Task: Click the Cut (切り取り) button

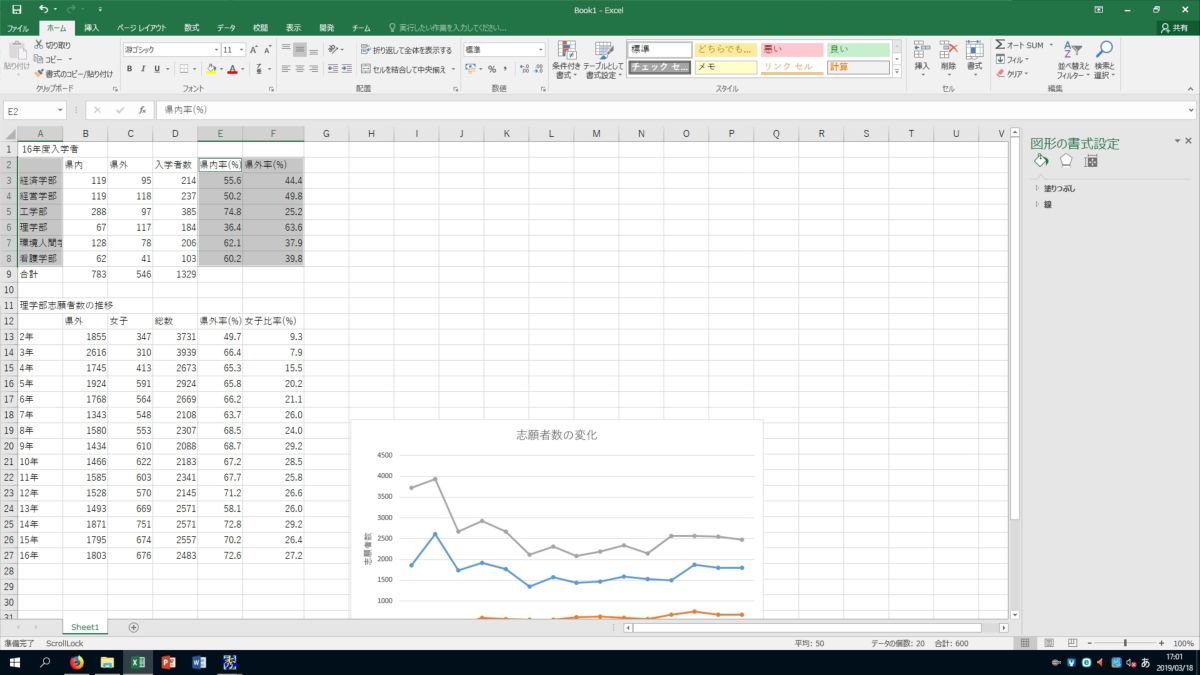Action: tap(52, 45)
